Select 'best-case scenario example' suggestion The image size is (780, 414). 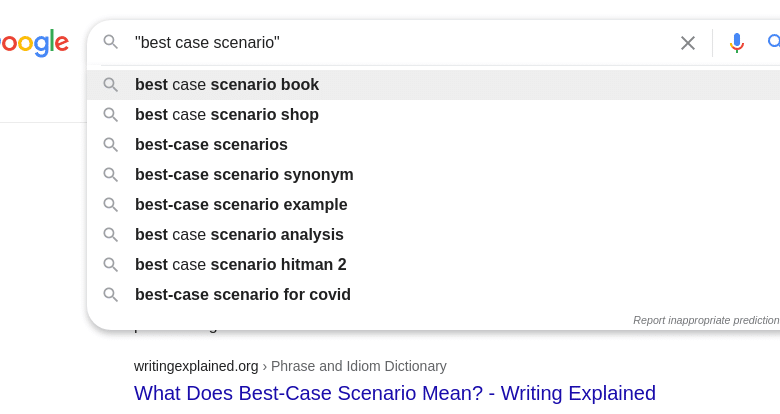pyautogui.click(x=241, y=205)
